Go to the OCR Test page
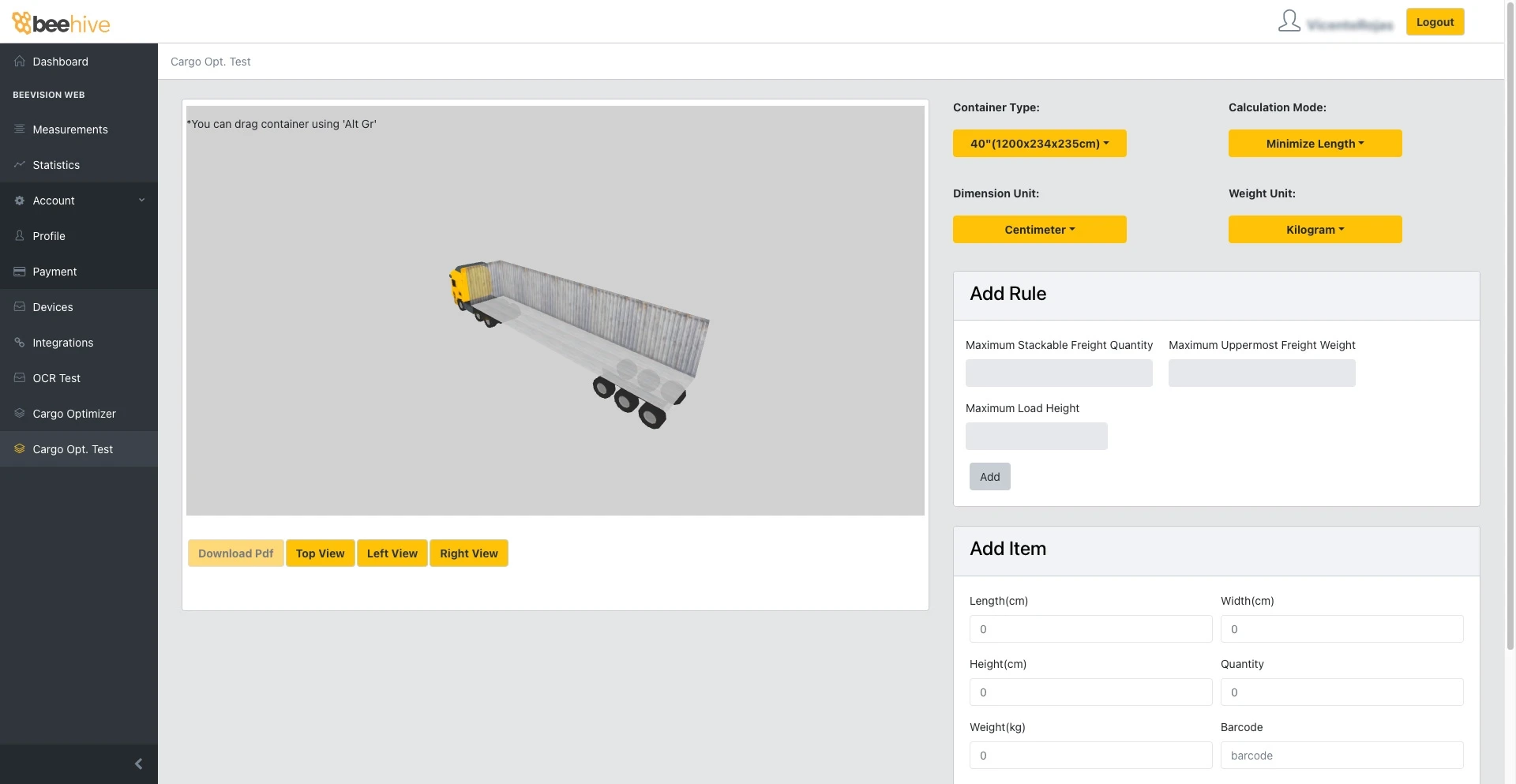 pos(56,378)
